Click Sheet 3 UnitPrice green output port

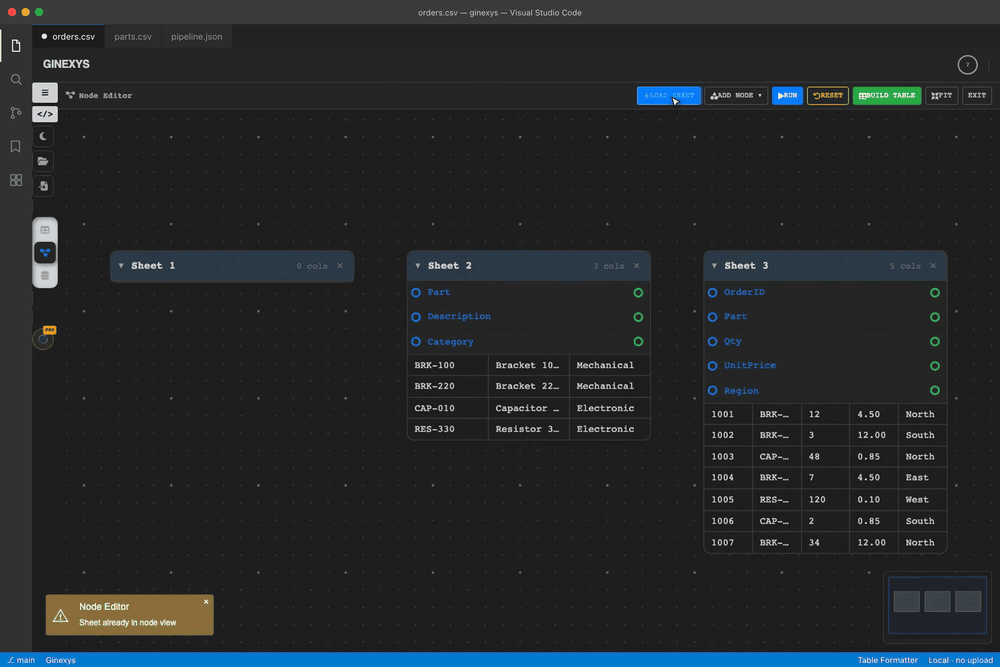pos(935,366)
